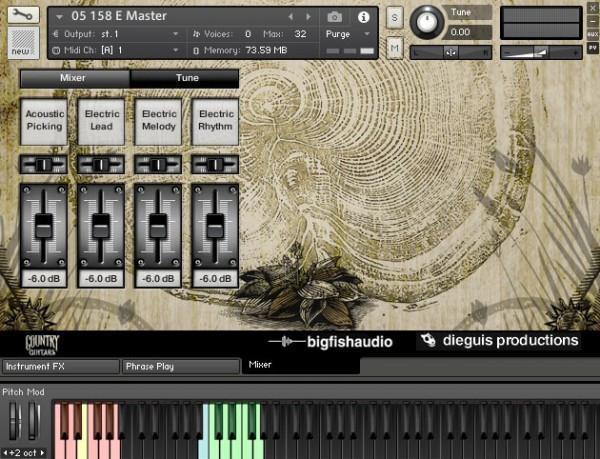
Task: Mute the instrument with M button
Action: coord(394,48)
